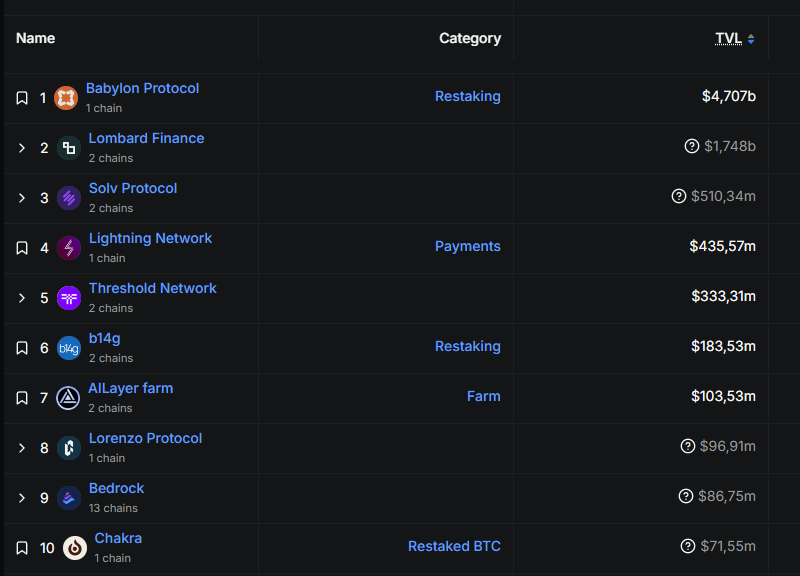This screenshot has width=800, height=576.
Task: Expand the Threshold Network row
Action: (22, 298)
